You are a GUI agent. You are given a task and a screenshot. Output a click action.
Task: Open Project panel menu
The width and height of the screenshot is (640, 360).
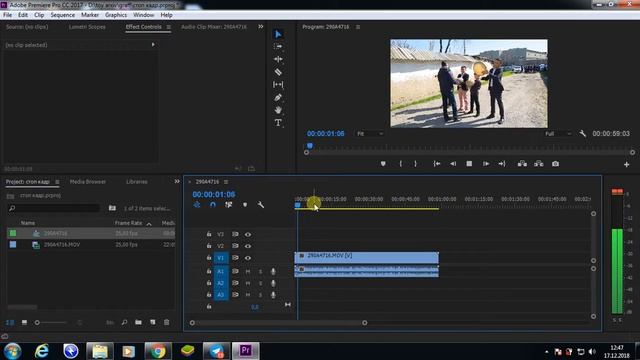[x=57, y=182]
